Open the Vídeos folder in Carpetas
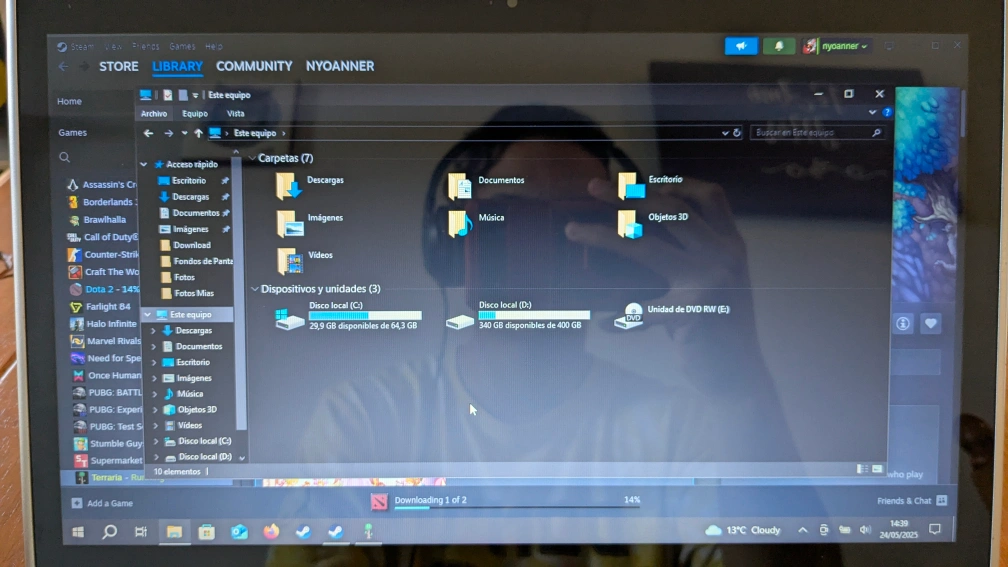The image size is (1008, 567). tap(305, 260)
